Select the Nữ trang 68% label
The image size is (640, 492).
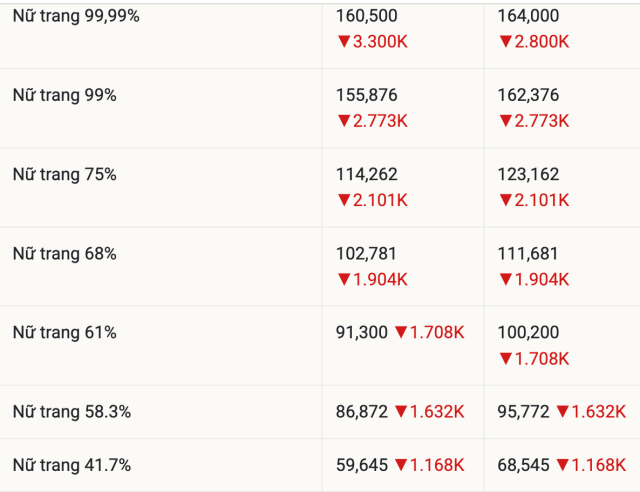coord(64,253)
